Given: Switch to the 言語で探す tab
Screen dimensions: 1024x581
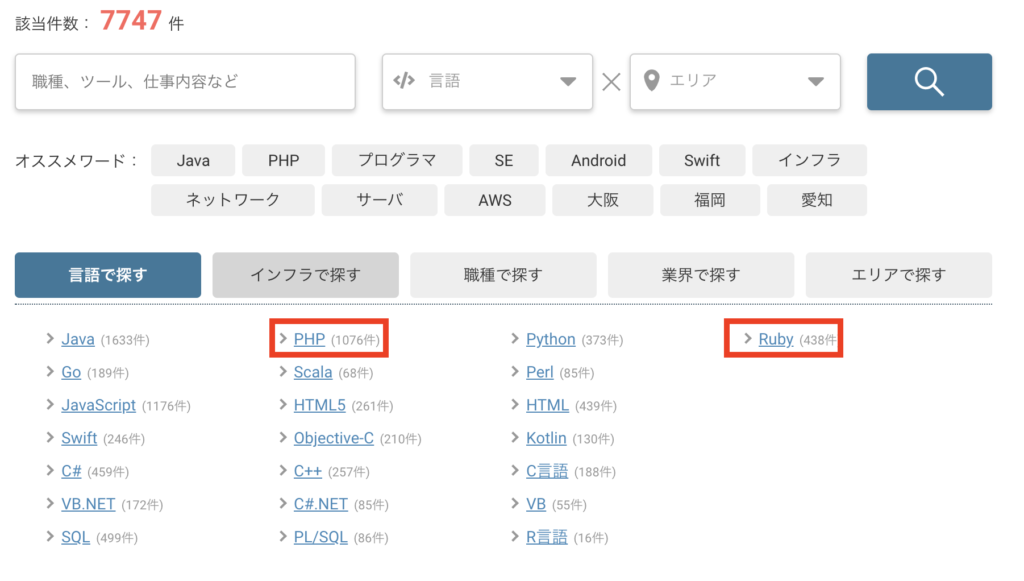Looking at the screenshot, I should [108, 275].
